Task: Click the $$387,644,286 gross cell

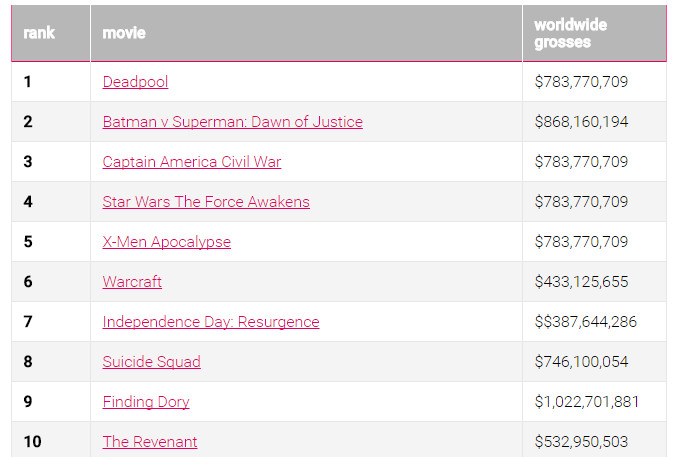Action: [x=585, y=322]
